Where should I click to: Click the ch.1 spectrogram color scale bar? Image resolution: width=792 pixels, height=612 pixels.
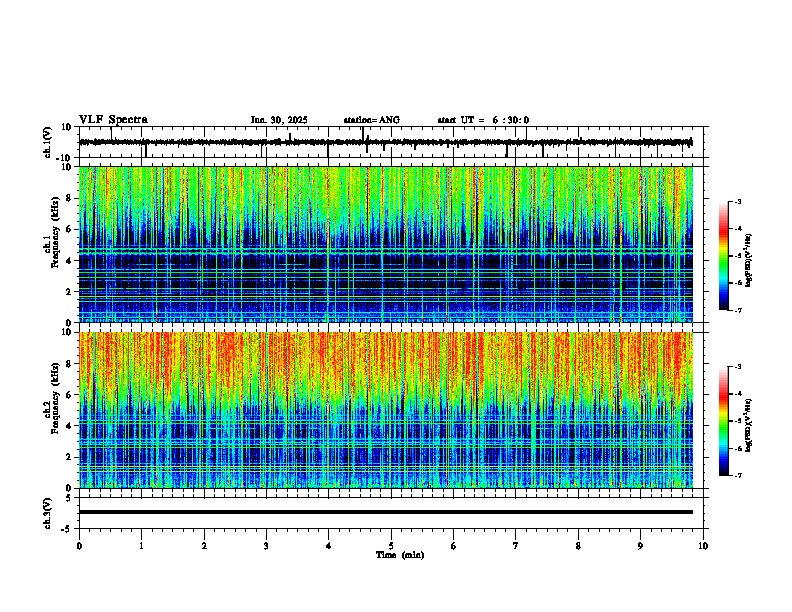tap(723, 255)
